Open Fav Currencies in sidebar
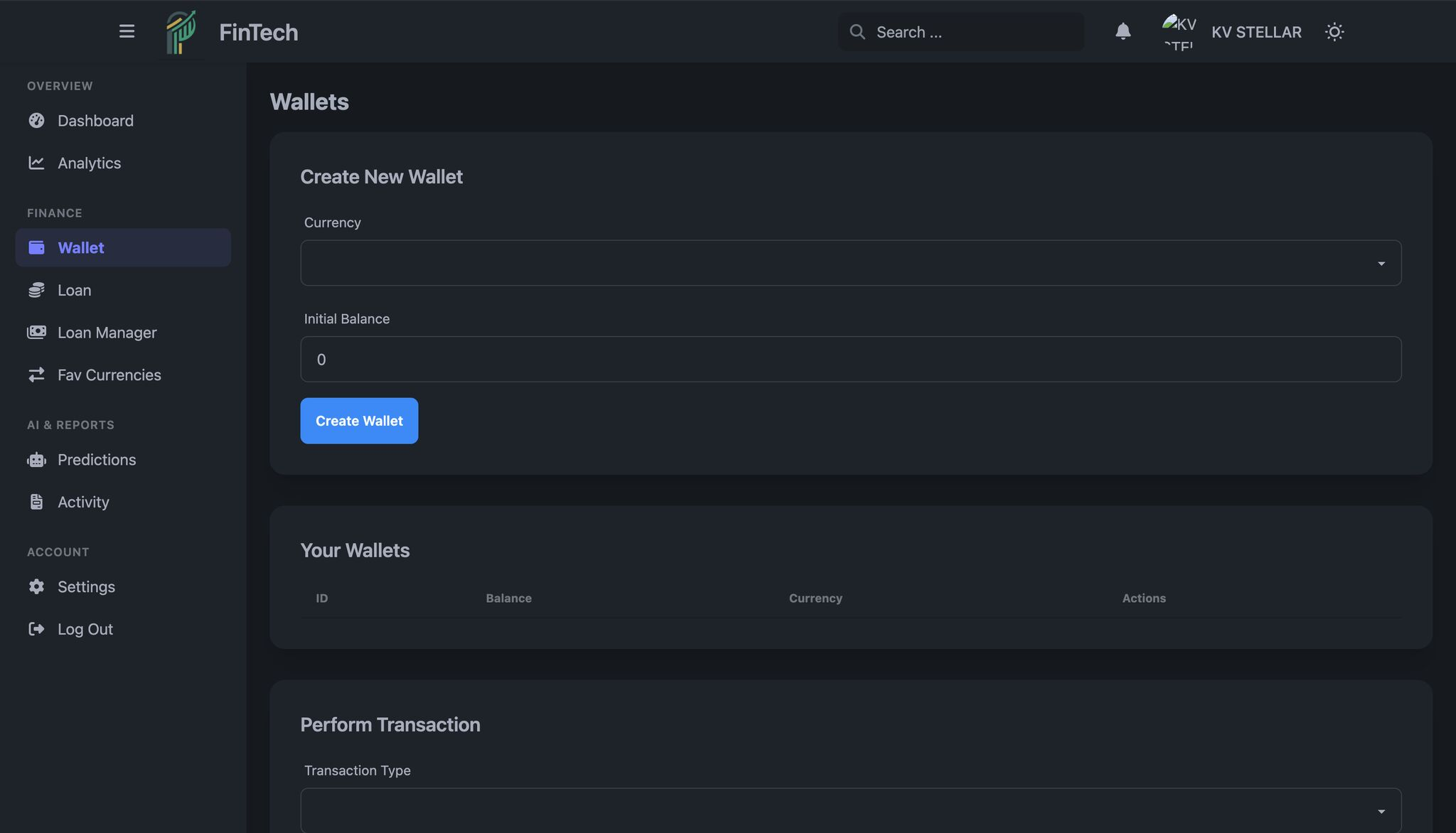 coord(109,375)
